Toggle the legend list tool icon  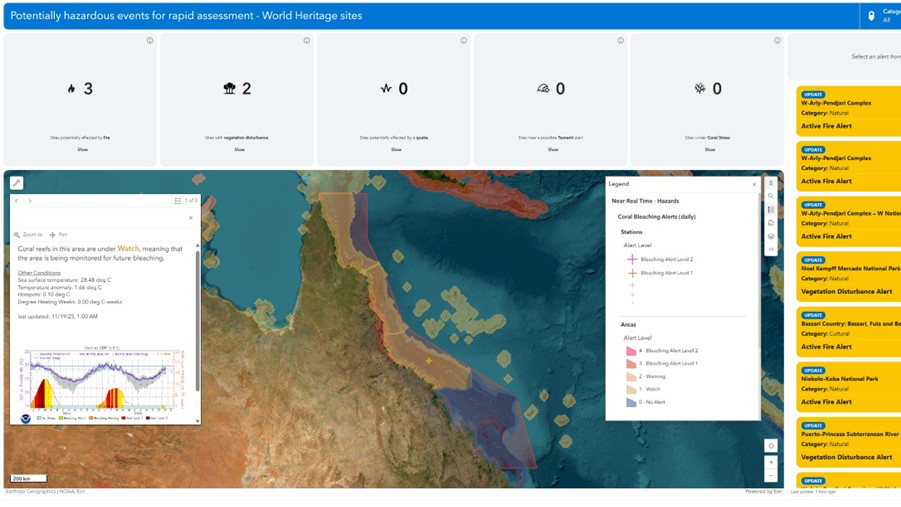click(771, 209)
